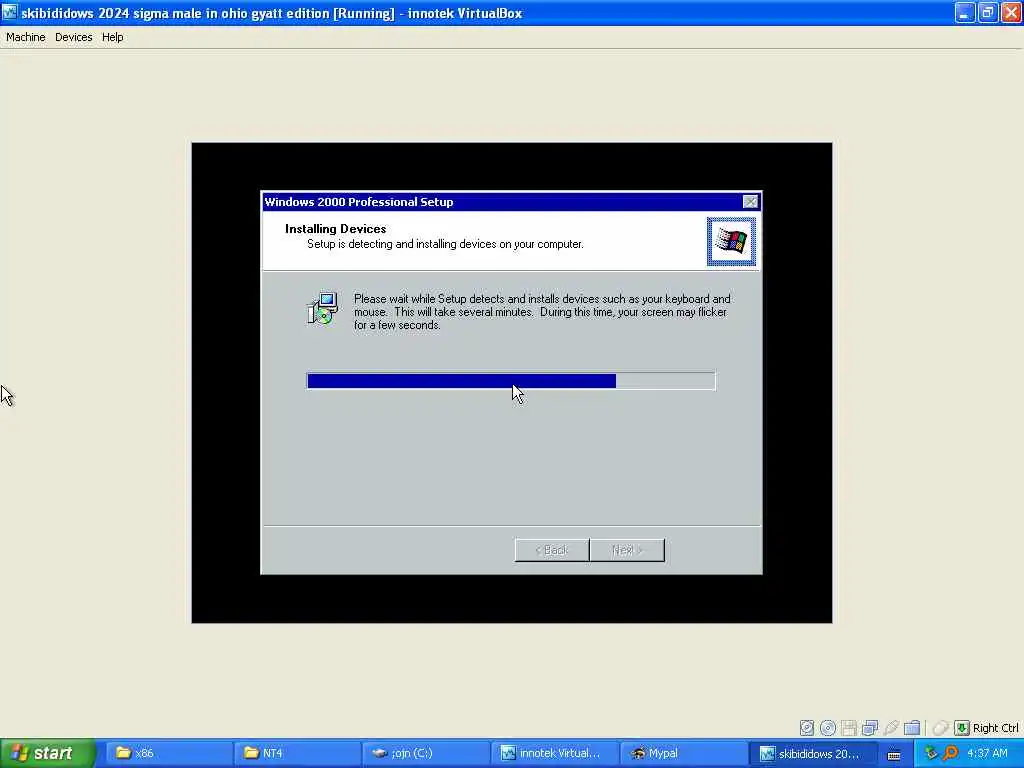Click the Windows flag logo in Setup header
The width and height of the screenshot is (1024, 768).
[731, 242]
